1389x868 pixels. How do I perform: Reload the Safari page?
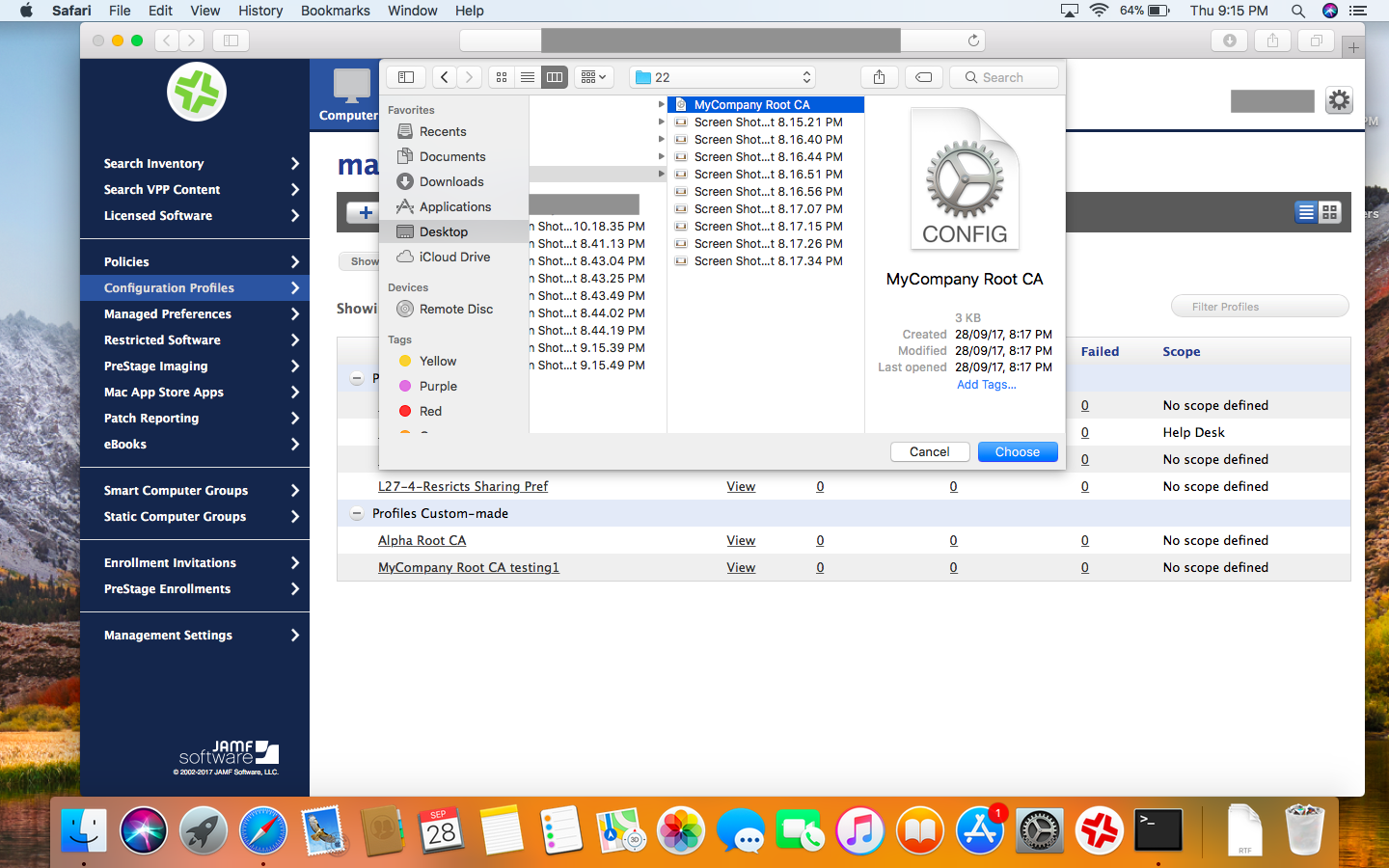(x=973, y=41)
